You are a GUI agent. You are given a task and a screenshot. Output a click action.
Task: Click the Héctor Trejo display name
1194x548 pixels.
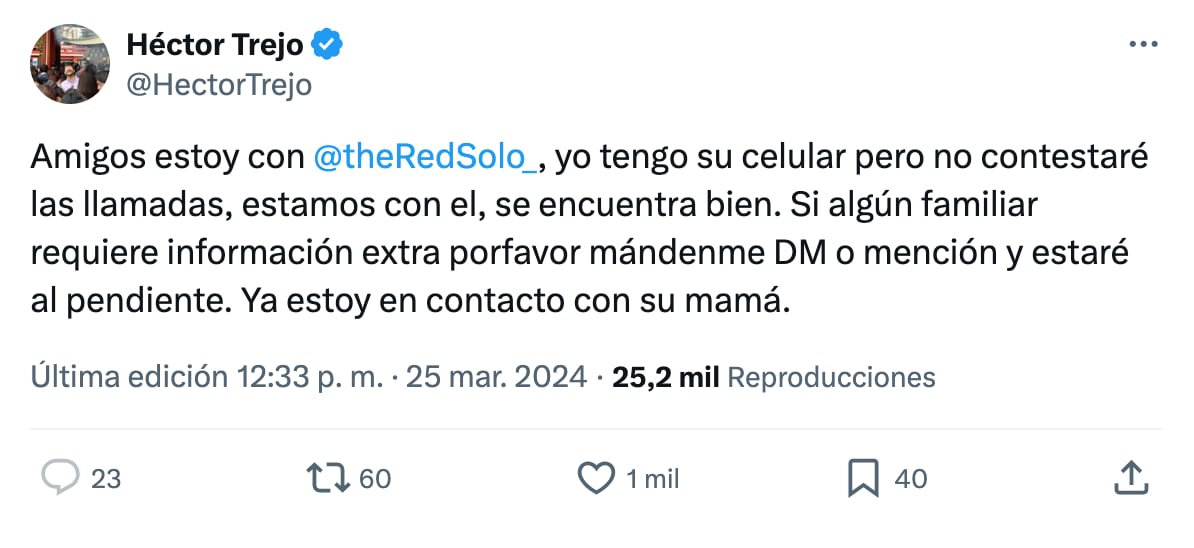pos(214,45)
